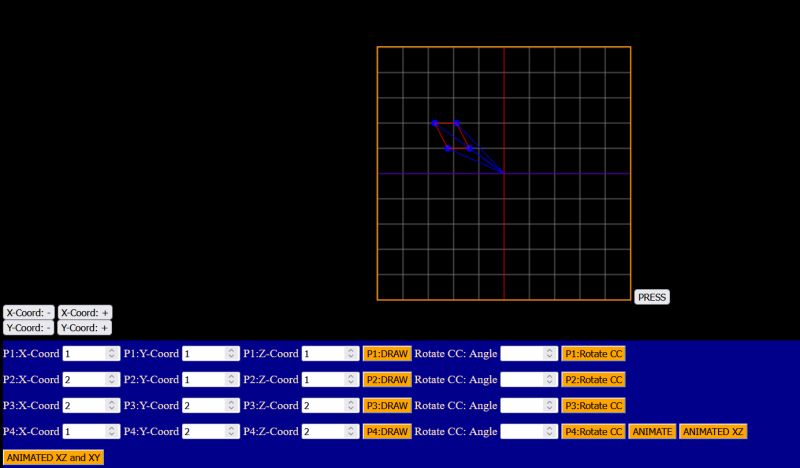Click the P1 Angle spinner arrows
The height and width of the screenshot is (468, 800).
tap(549, 354)
